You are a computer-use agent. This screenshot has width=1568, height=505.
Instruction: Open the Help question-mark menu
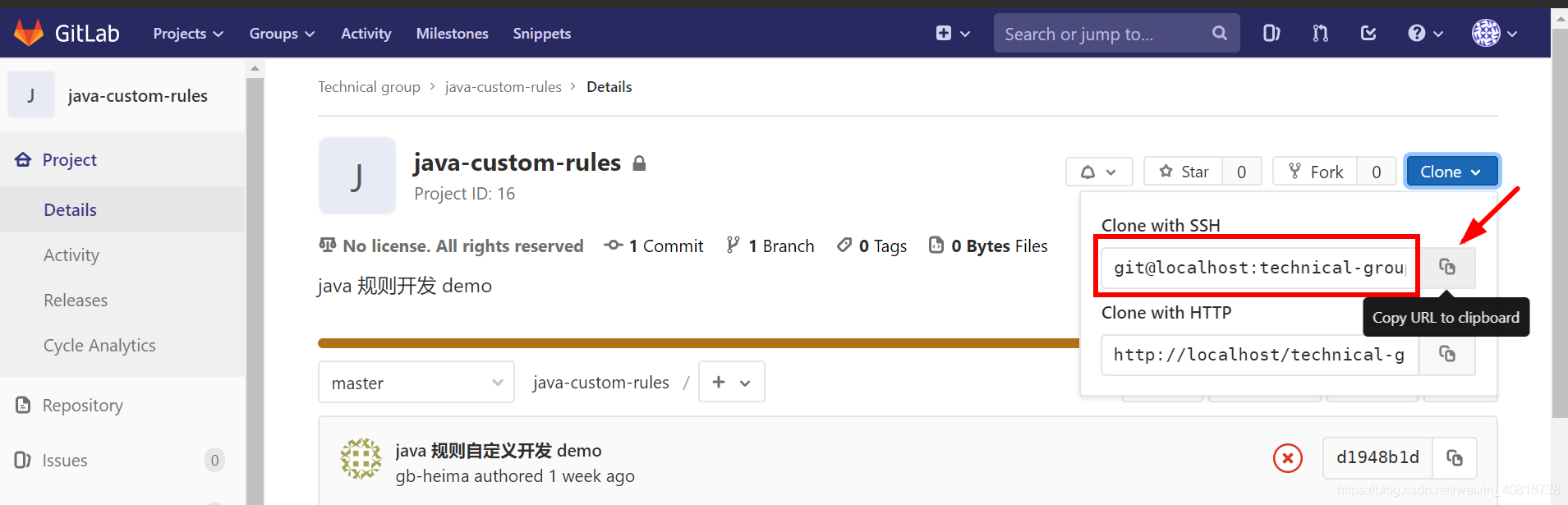coord(1425,34)
